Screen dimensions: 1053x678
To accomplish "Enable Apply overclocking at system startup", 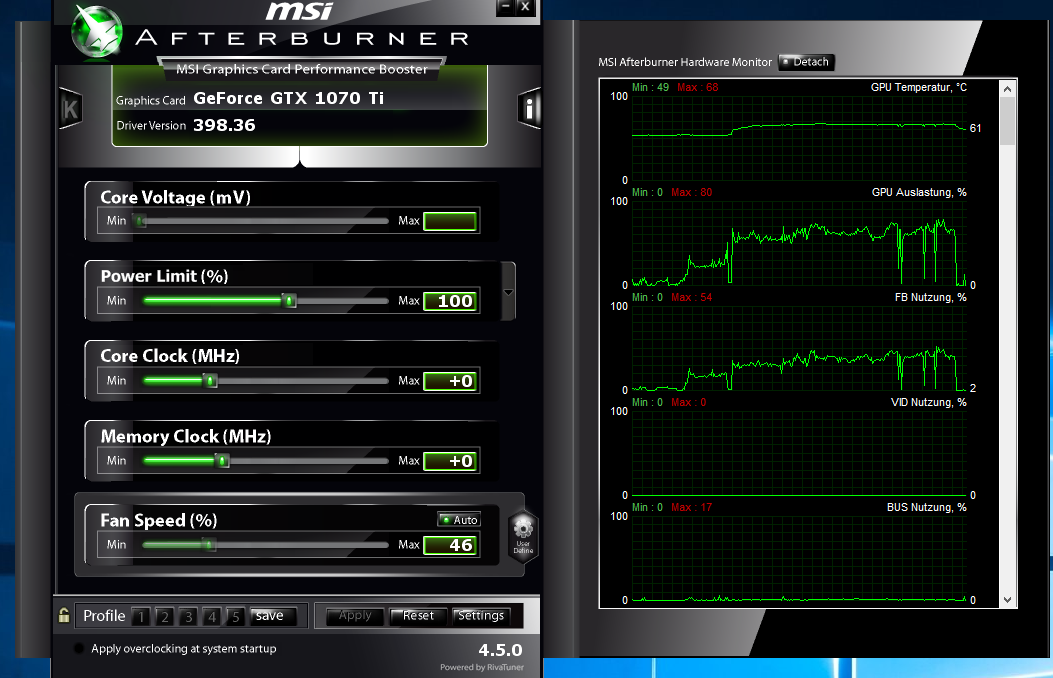I will point(79,648).
